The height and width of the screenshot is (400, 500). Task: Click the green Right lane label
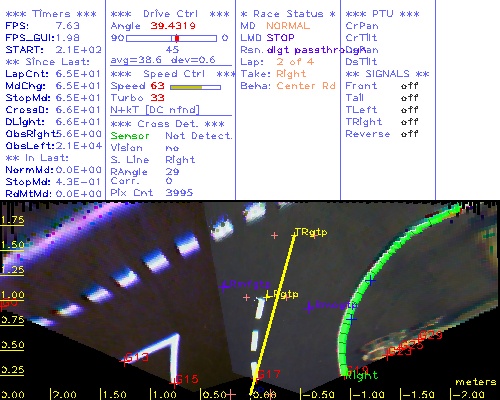point(362,376)
